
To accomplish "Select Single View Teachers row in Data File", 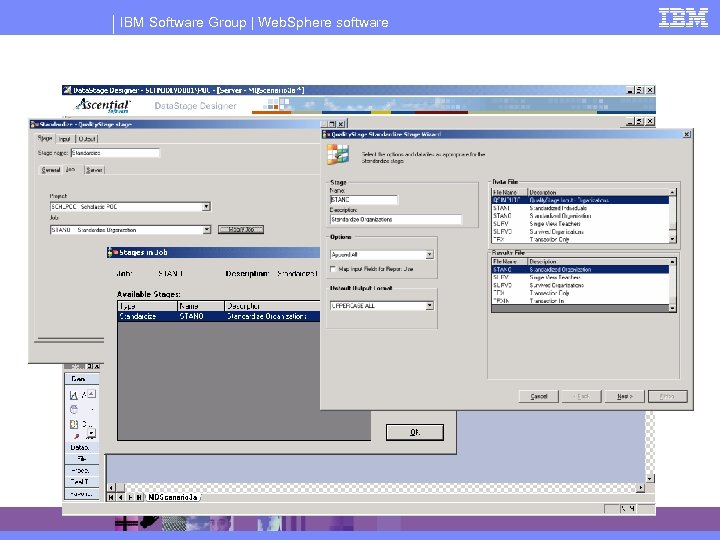I will coord(580,224).
